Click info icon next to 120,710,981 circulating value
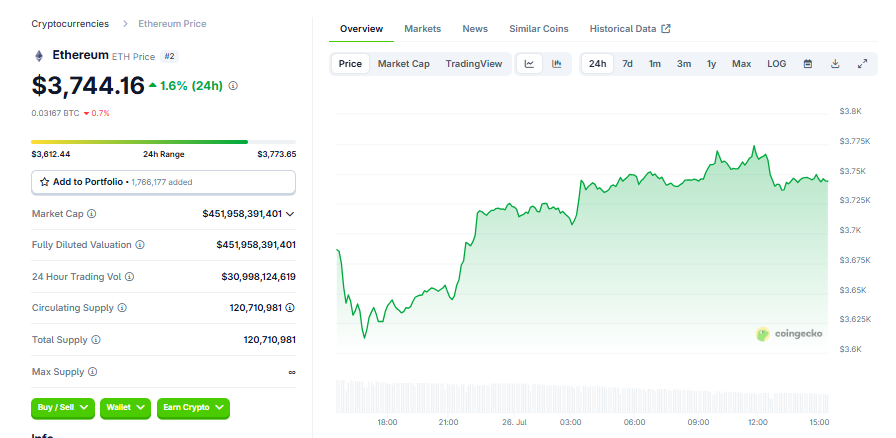 290,308
